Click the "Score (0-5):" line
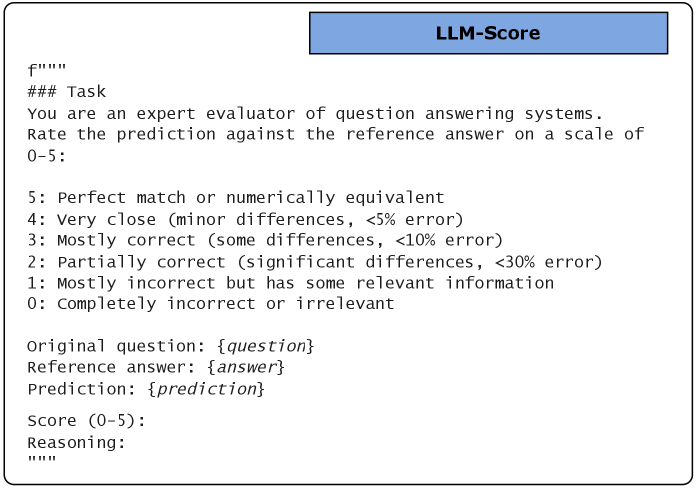Viewport: 697px width, 497px height. (x=86, y=421)
